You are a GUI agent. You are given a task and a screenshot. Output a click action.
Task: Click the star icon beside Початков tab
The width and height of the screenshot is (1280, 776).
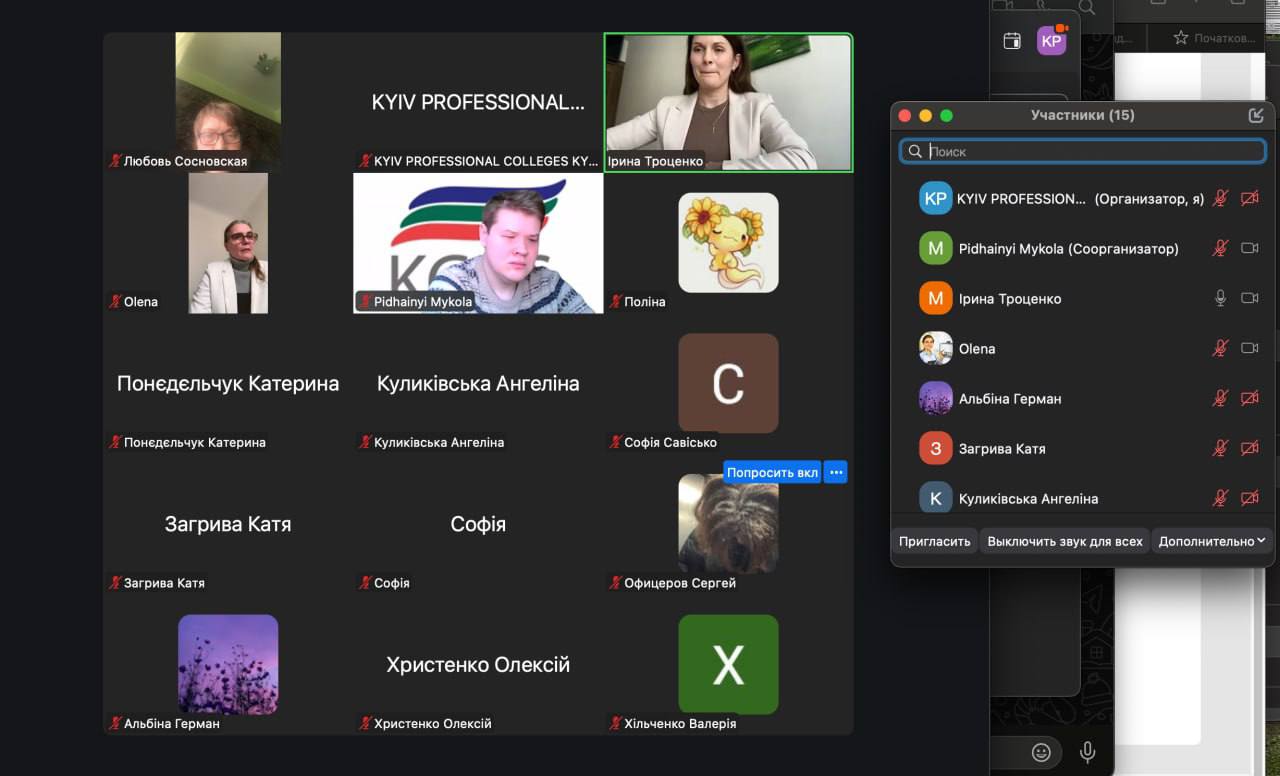(1181, 38)
